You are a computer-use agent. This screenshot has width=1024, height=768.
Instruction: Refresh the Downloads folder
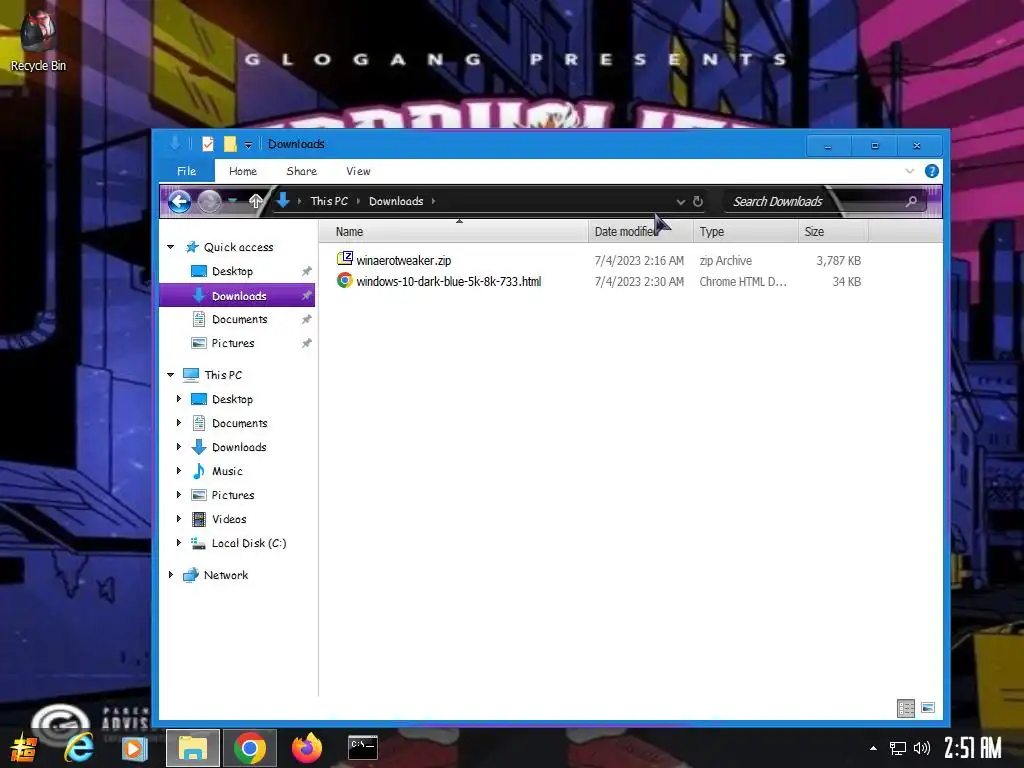point(697,202)
